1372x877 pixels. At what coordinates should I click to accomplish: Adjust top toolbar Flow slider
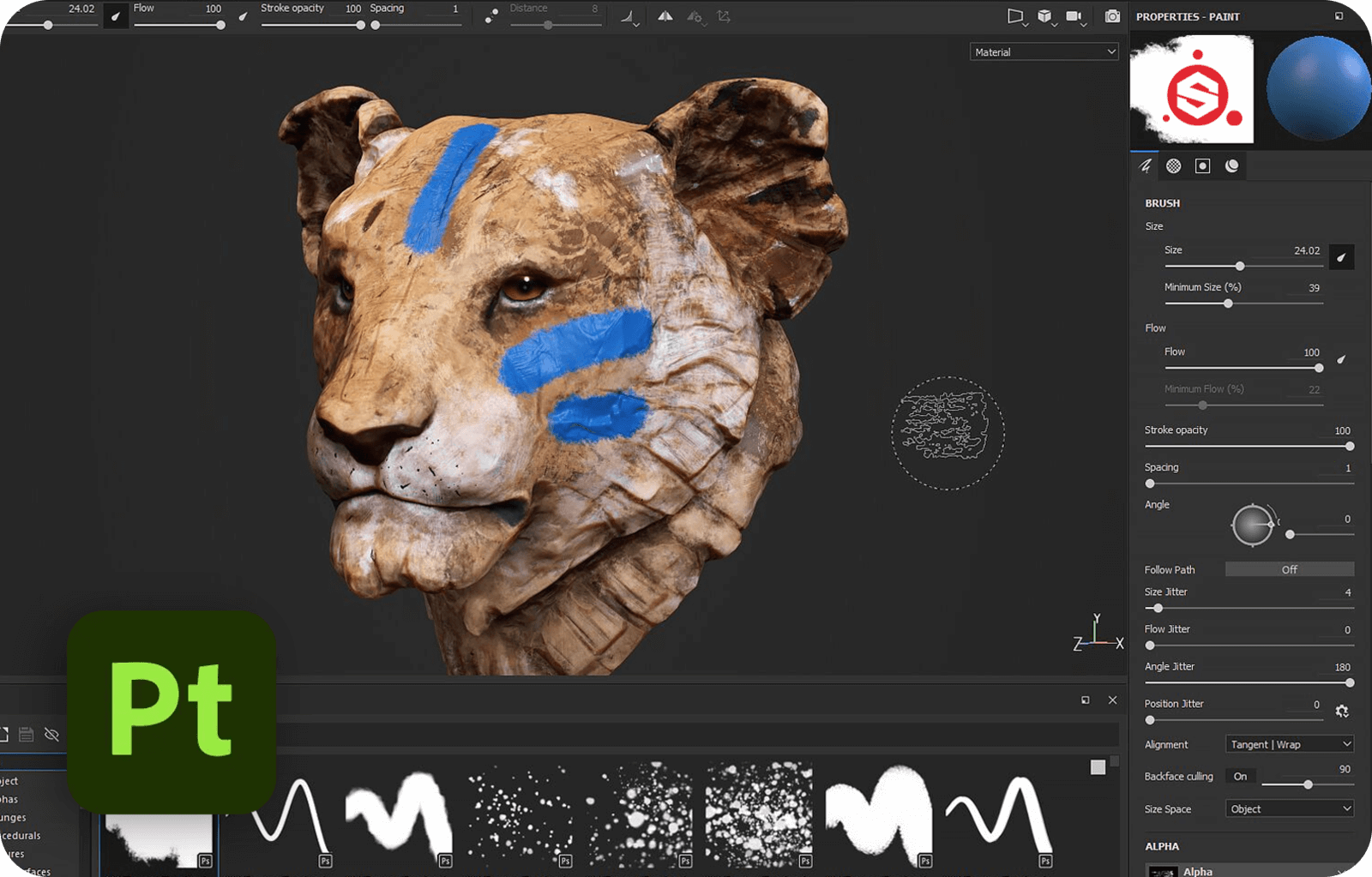(x=178, y=25)
